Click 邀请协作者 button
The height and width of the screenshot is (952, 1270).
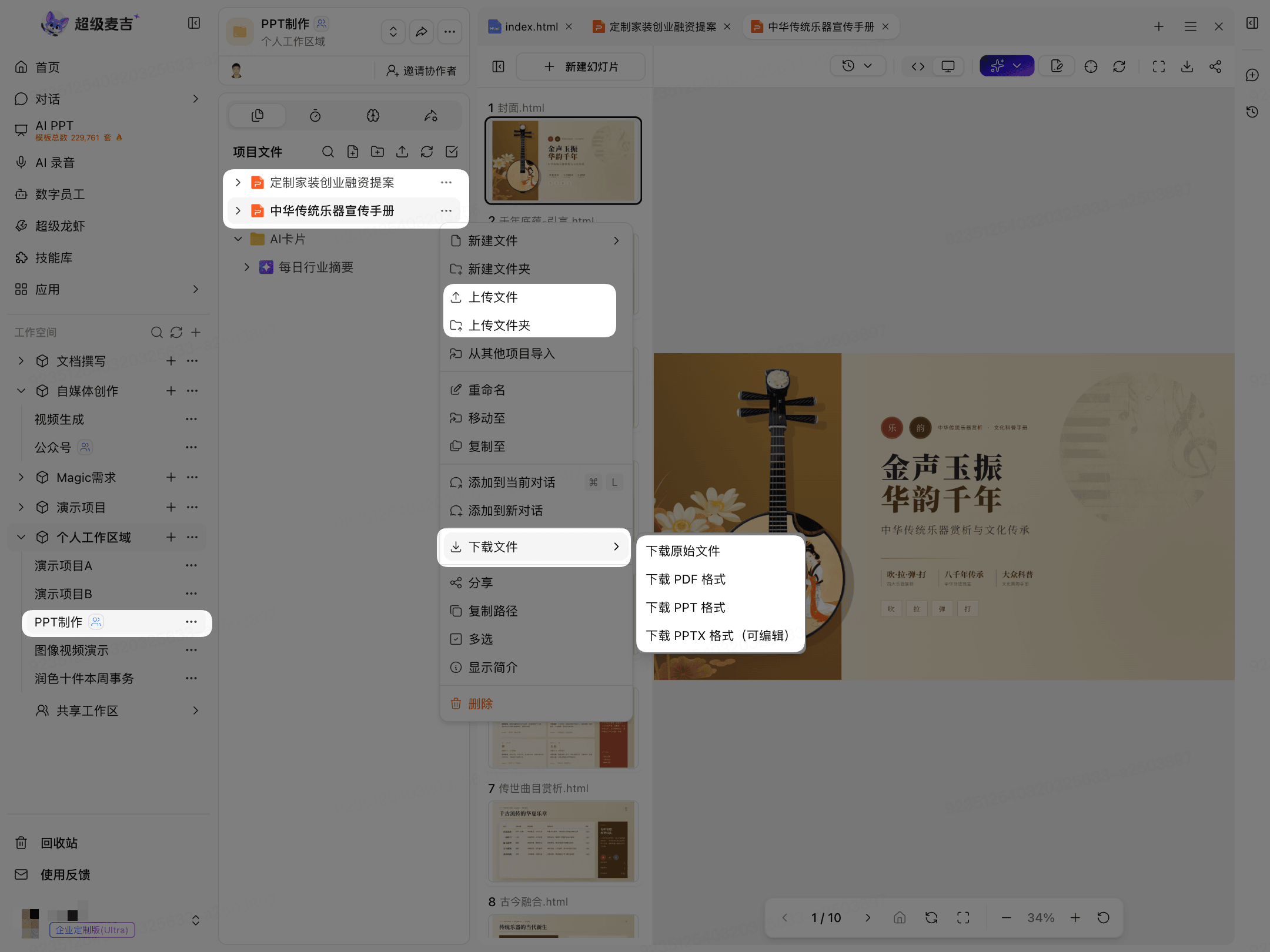click(421, 71)
